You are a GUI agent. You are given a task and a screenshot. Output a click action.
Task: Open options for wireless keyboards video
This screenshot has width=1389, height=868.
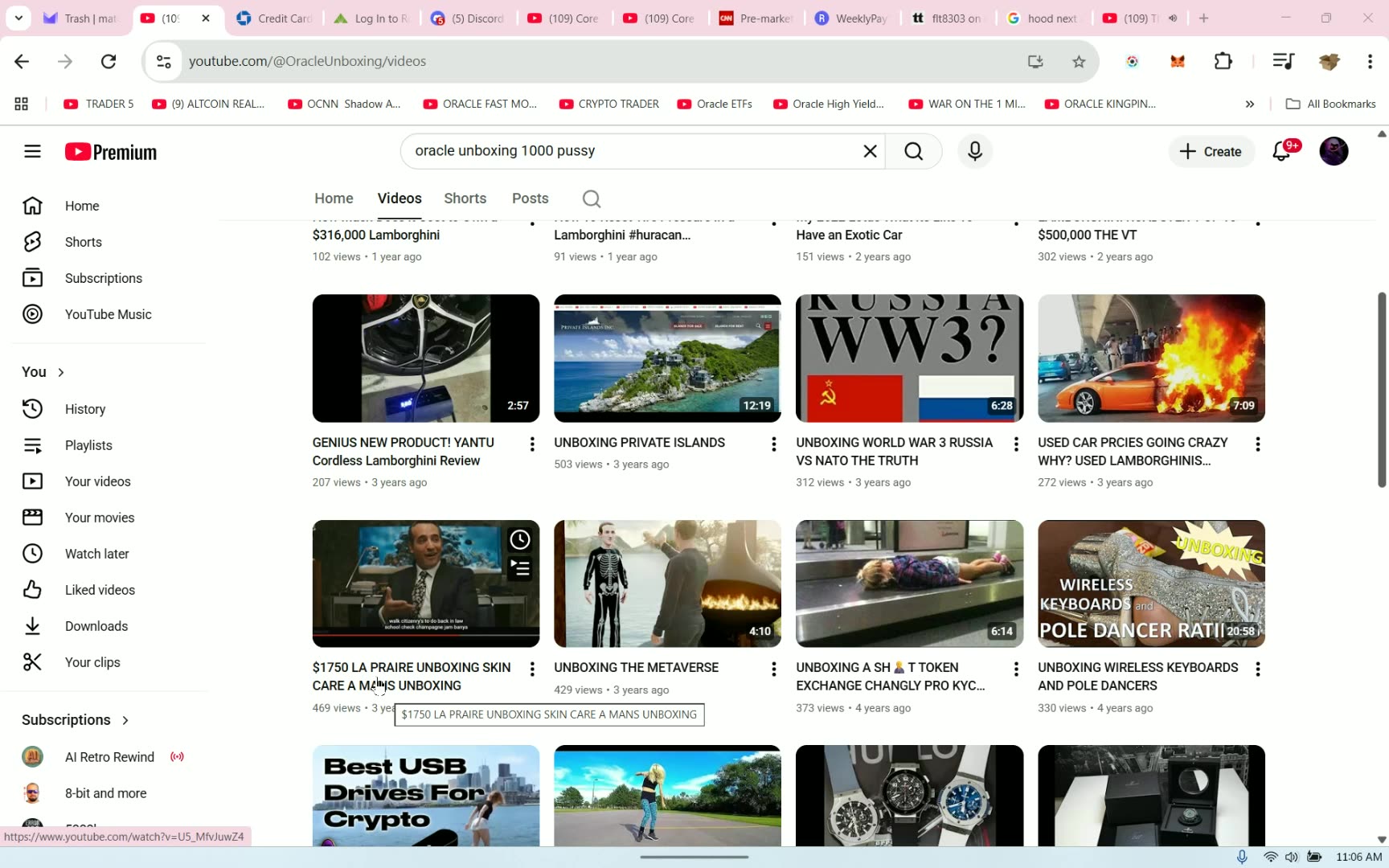click(x=1257, y=669)
